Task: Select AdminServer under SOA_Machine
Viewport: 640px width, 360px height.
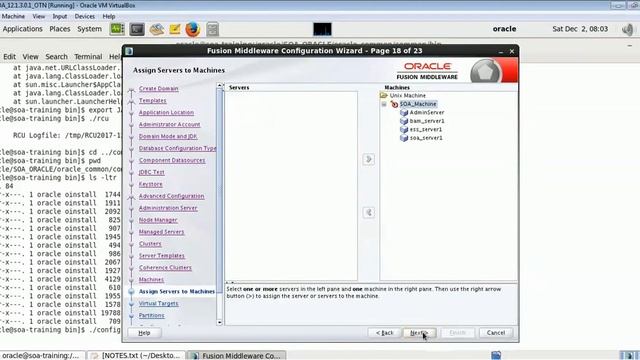Action: [427, 112]
